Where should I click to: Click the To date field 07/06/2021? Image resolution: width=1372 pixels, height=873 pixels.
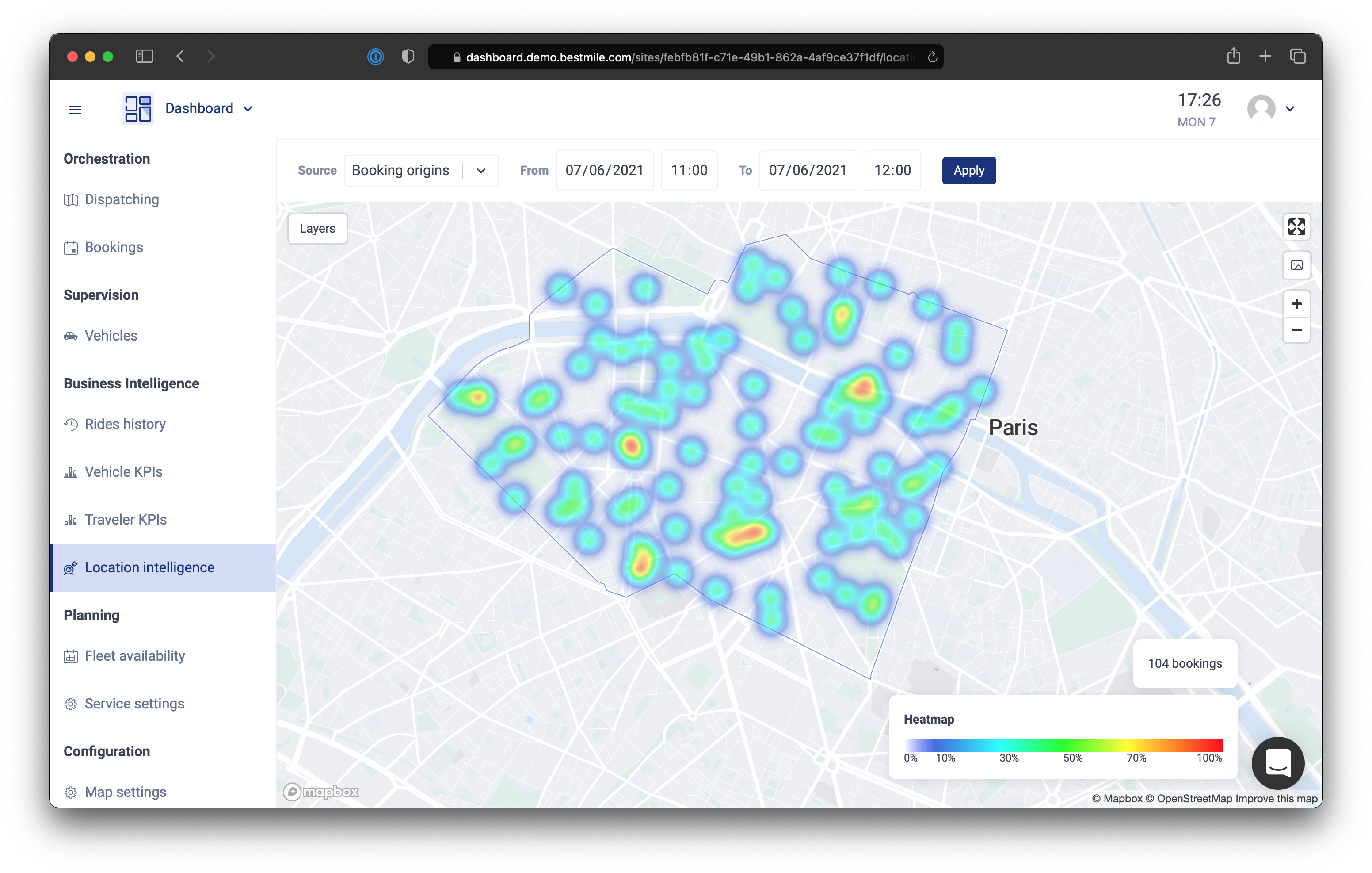(x=808, y=171)
